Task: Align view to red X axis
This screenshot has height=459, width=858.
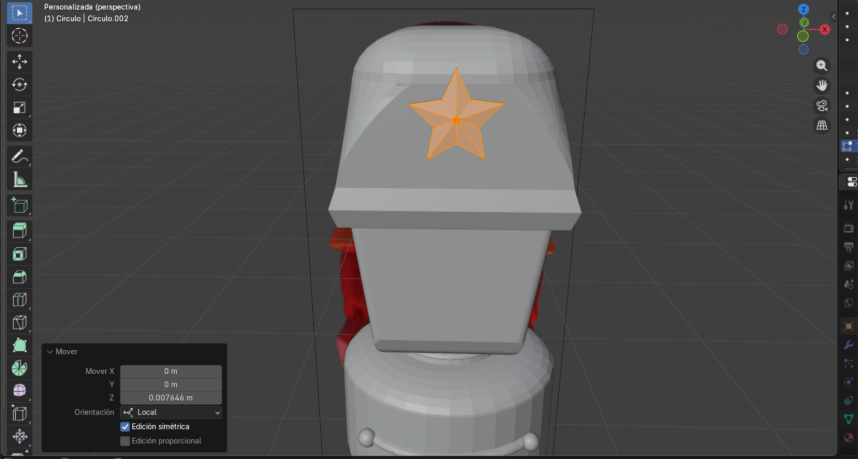Action: tap(825, 30)
